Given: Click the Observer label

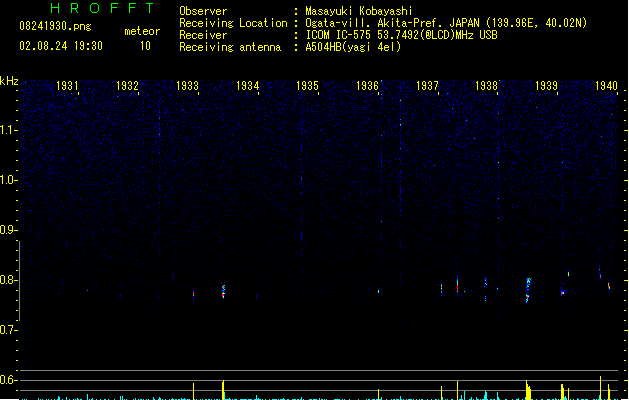Looking at the screenshot, I should [x=203, y=11].
